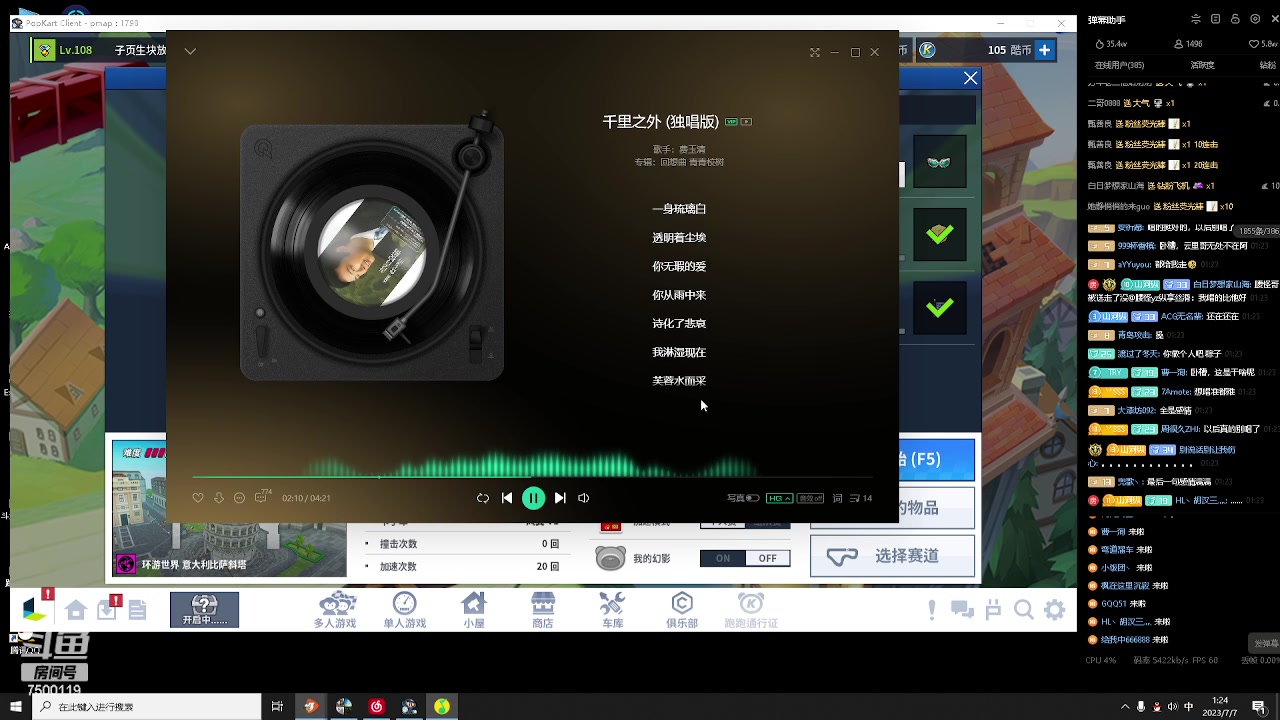The height and width of the screenshot is (720, 1280).
Task: Collapse the player with the top-left chevron
Action: point(190,52)
